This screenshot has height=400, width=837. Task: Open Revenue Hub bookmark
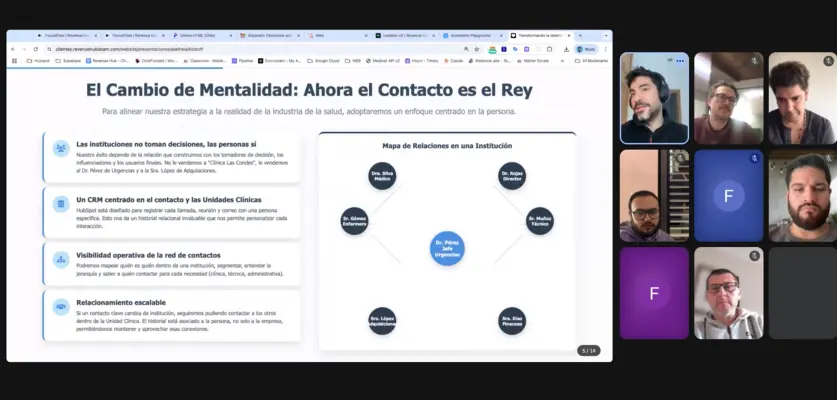(107, 61)
